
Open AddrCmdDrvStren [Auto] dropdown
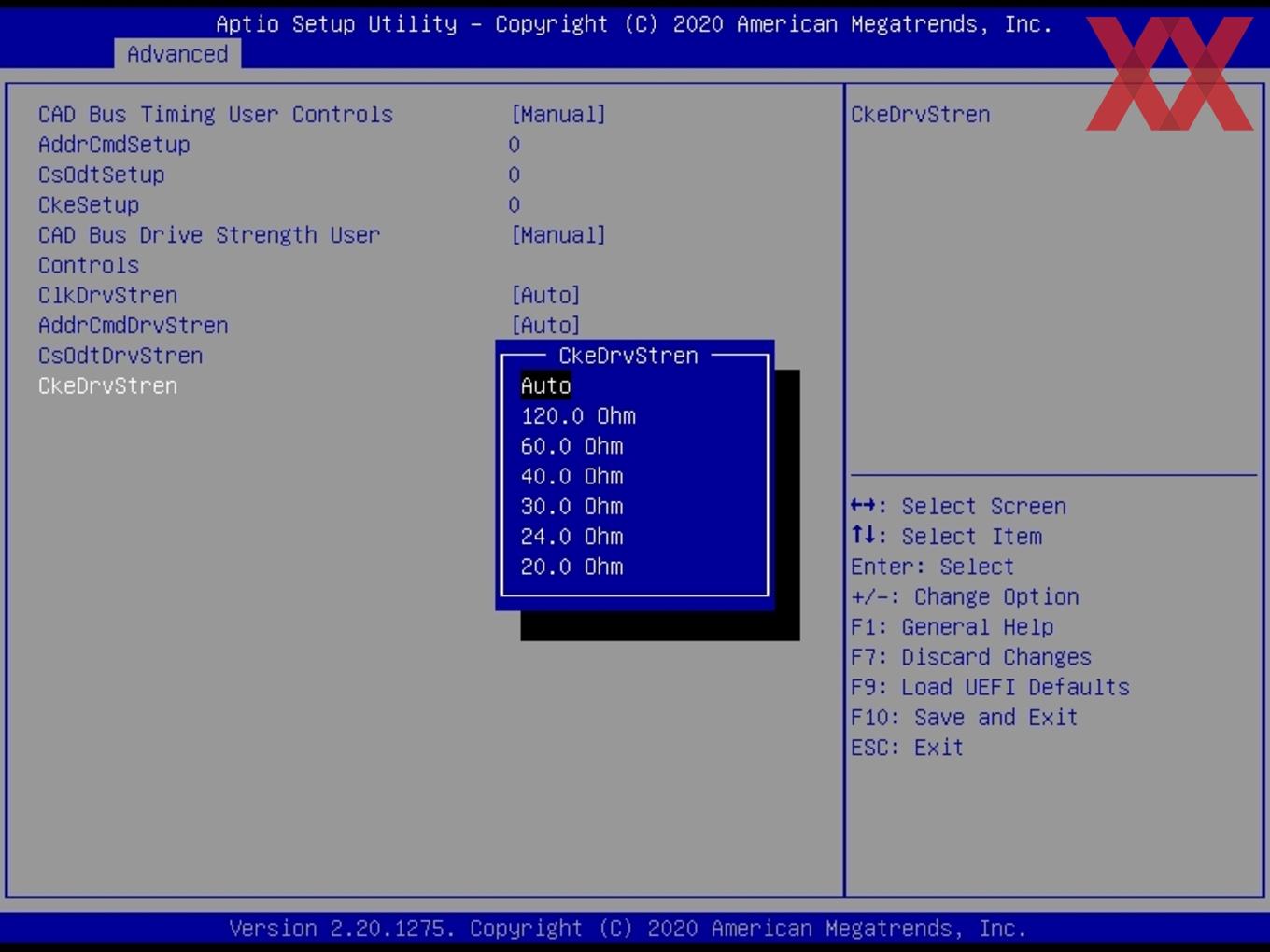(x=545, y=326)
